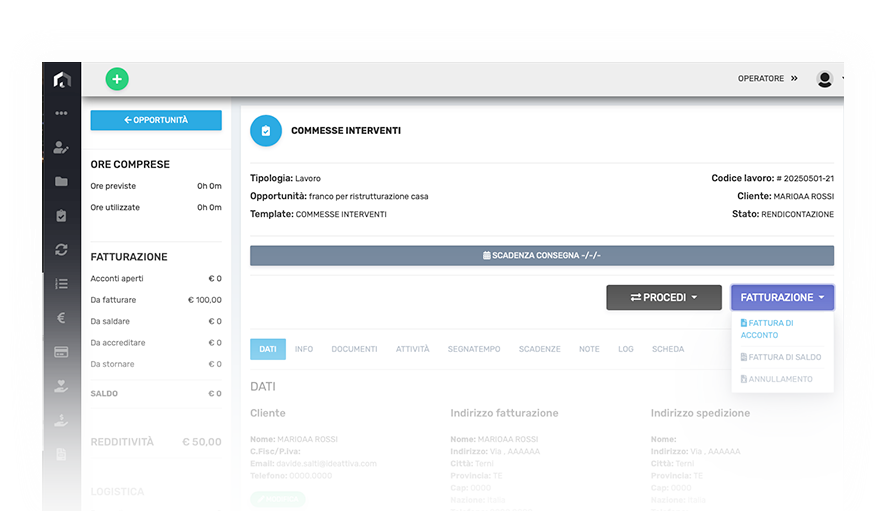
Task: Open the numbered list icon in sidebar
Action: (61, 284)
